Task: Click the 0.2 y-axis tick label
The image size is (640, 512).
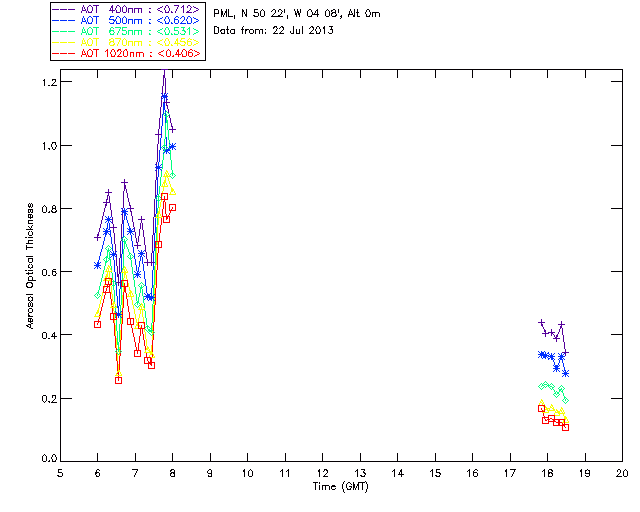Action: click(49, 398)
